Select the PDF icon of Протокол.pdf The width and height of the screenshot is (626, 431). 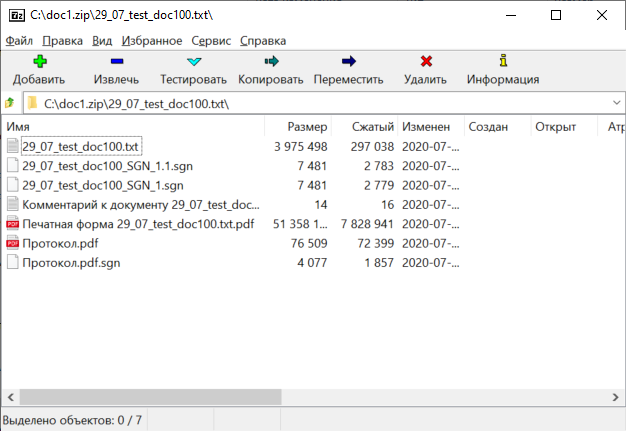13,243
